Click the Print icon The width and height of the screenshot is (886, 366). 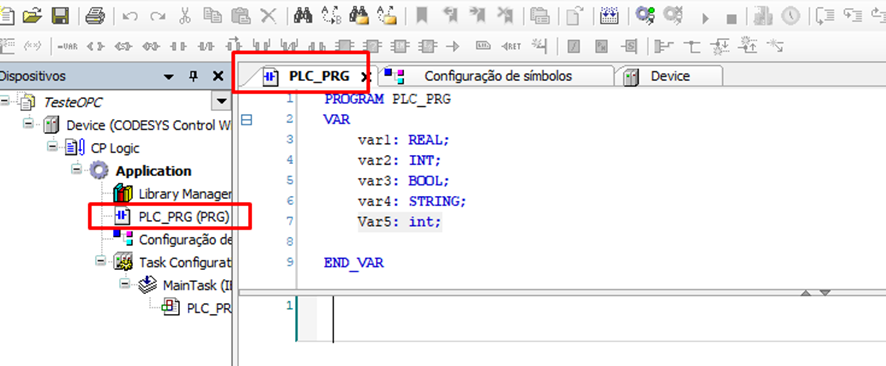coord(95,16)
